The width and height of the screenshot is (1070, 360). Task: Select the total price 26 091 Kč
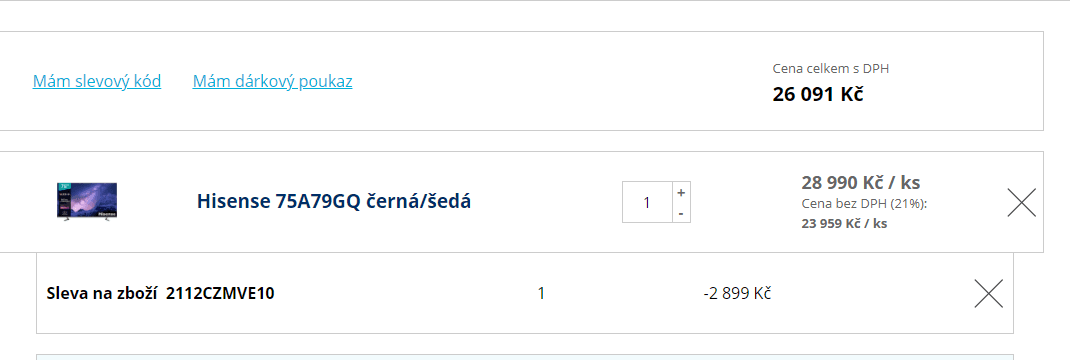tap(818, 94)
